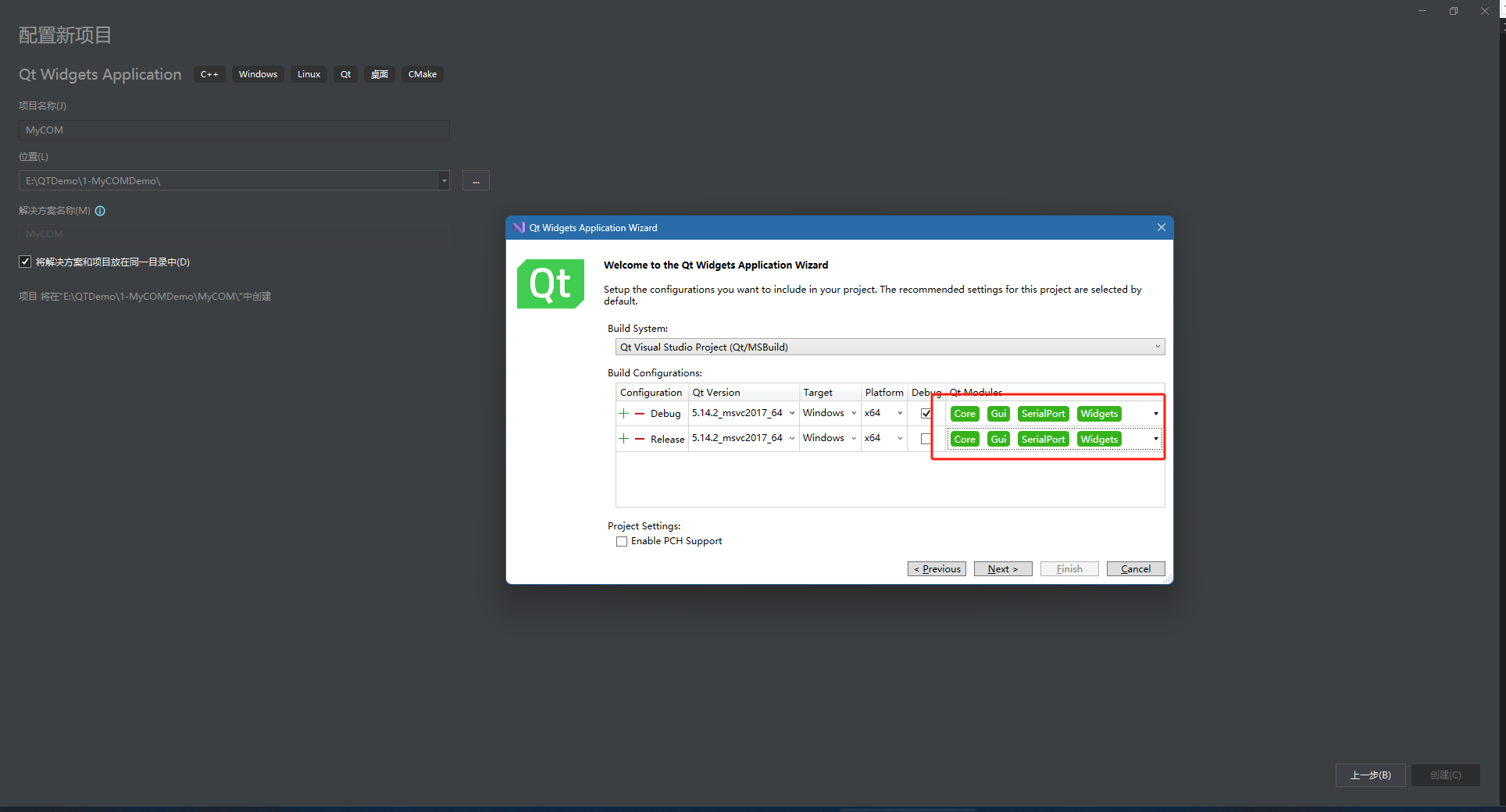Click the Qt Version column header

744,392
